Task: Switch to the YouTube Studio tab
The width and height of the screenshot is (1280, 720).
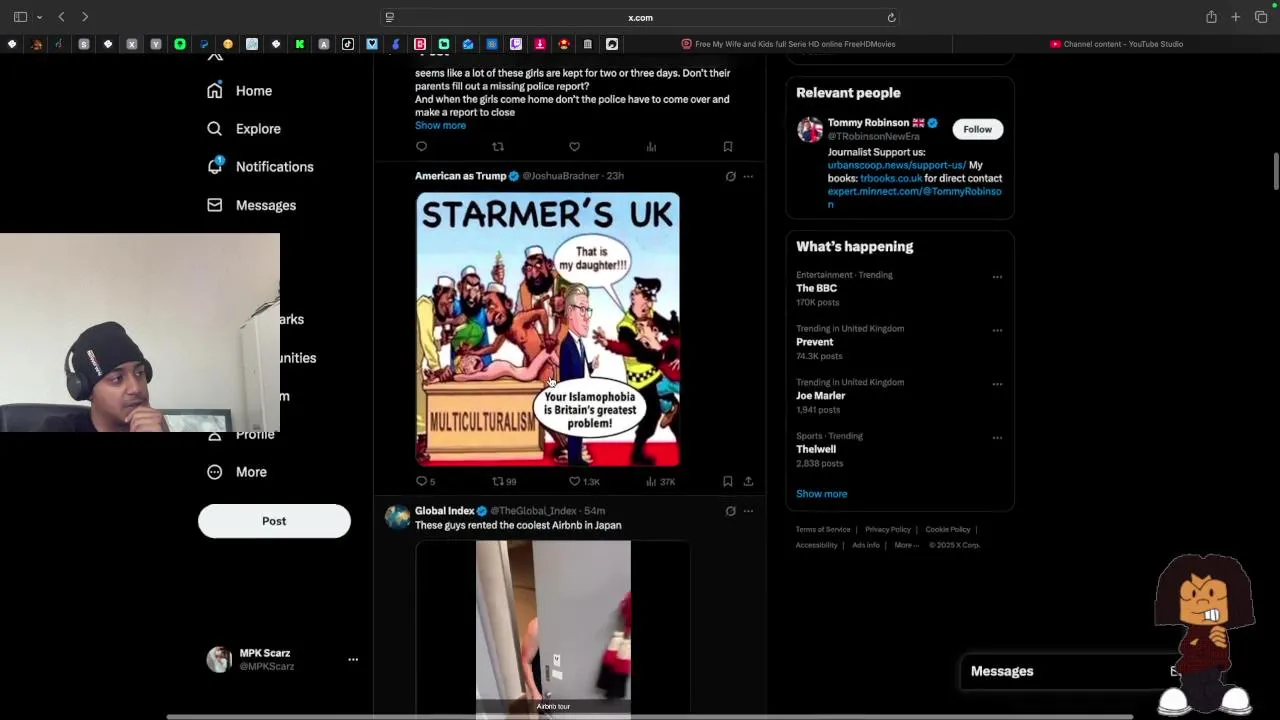Action: point(1116,44)
